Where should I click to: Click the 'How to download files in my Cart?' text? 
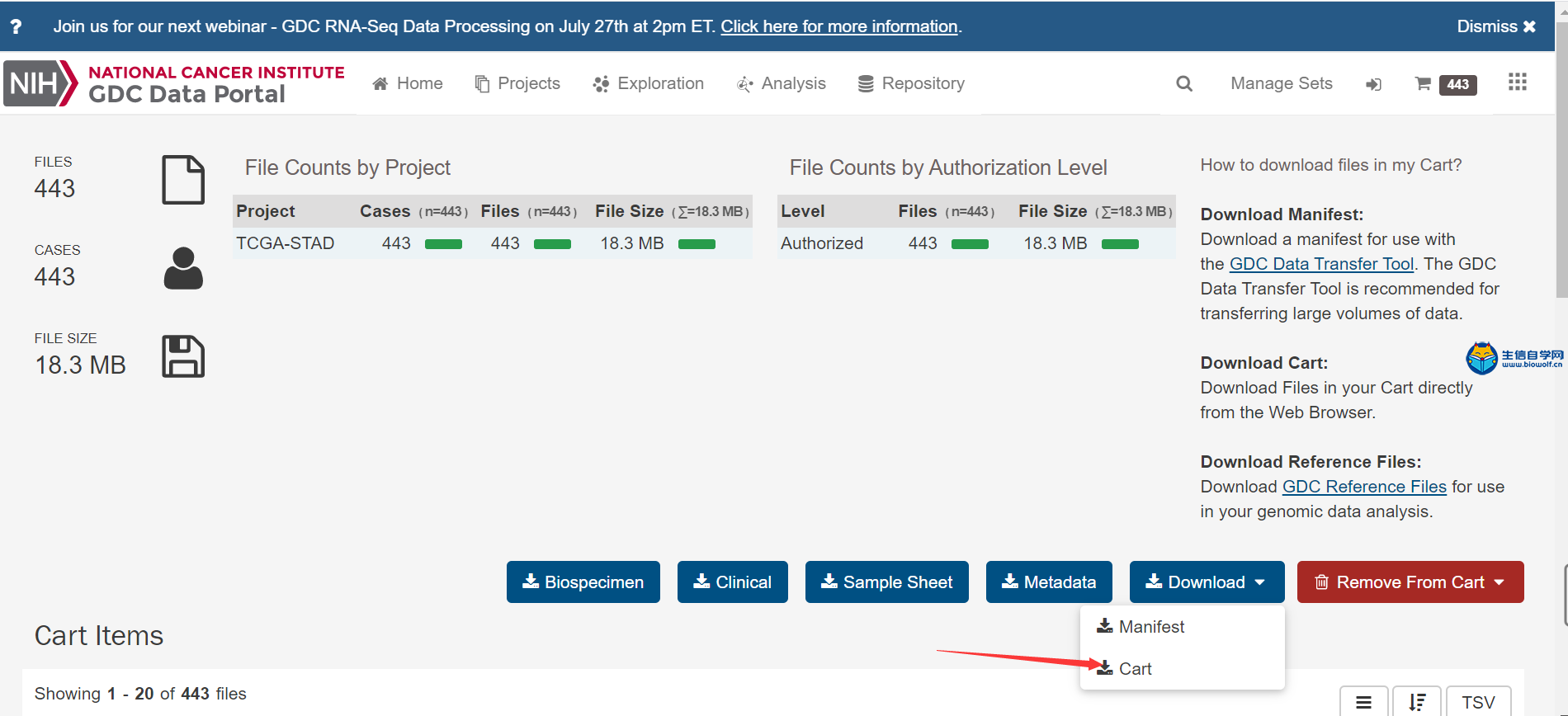click(1331, 165)
